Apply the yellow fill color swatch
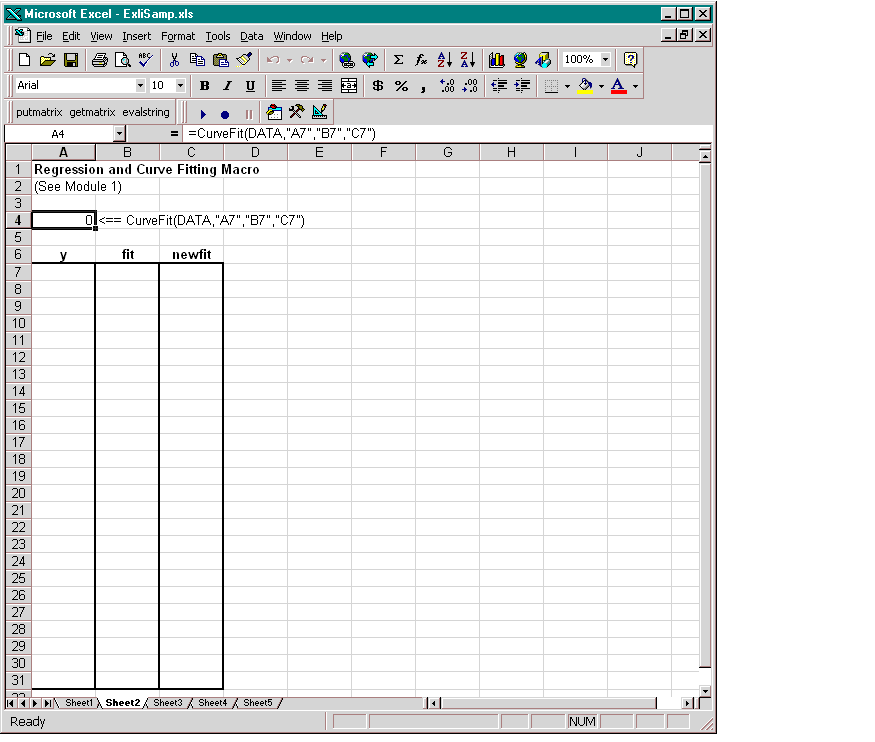The image size is (875, 742). click(x=585, y=86)
